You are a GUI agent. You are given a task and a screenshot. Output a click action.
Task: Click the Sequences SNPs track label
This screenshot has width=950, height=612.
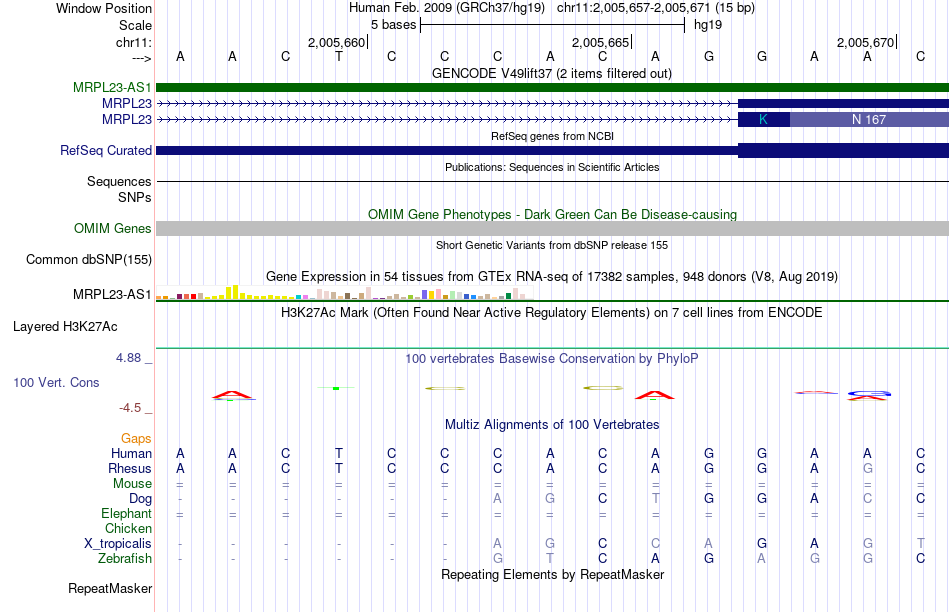pyautogui.click(x=119, y=190)
